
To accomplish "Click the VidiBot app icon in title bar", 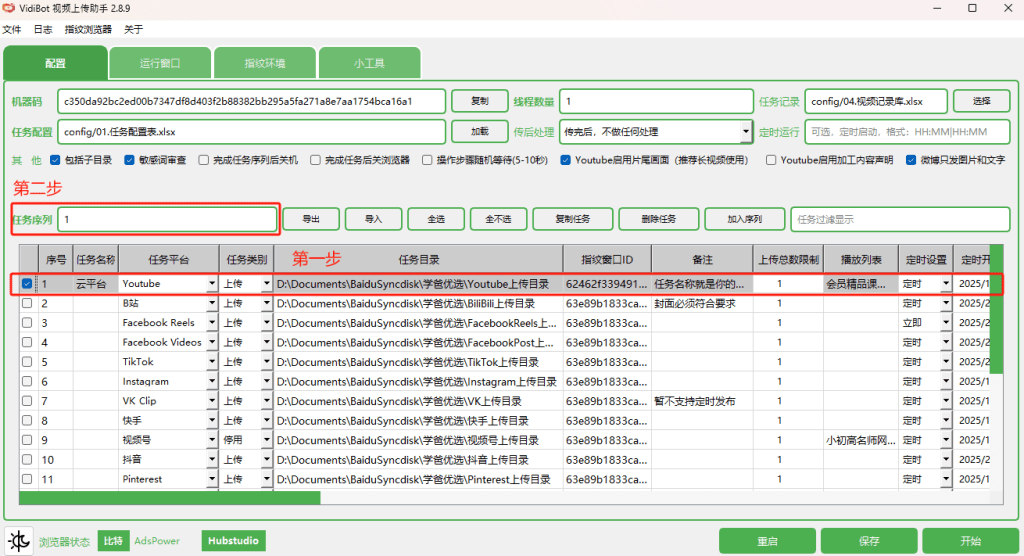I will (x=11, y=8).
